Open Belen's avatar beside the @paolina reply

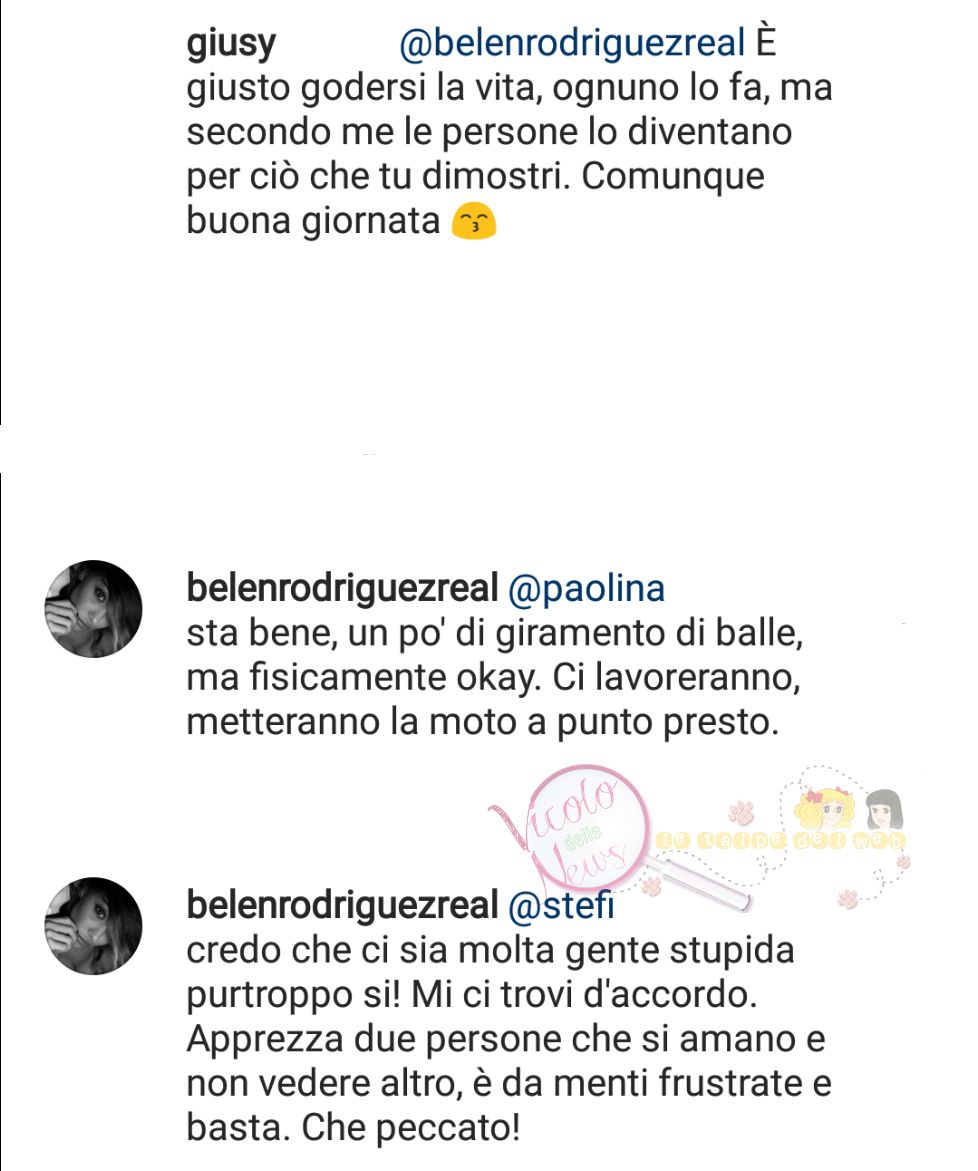(93, 609)
